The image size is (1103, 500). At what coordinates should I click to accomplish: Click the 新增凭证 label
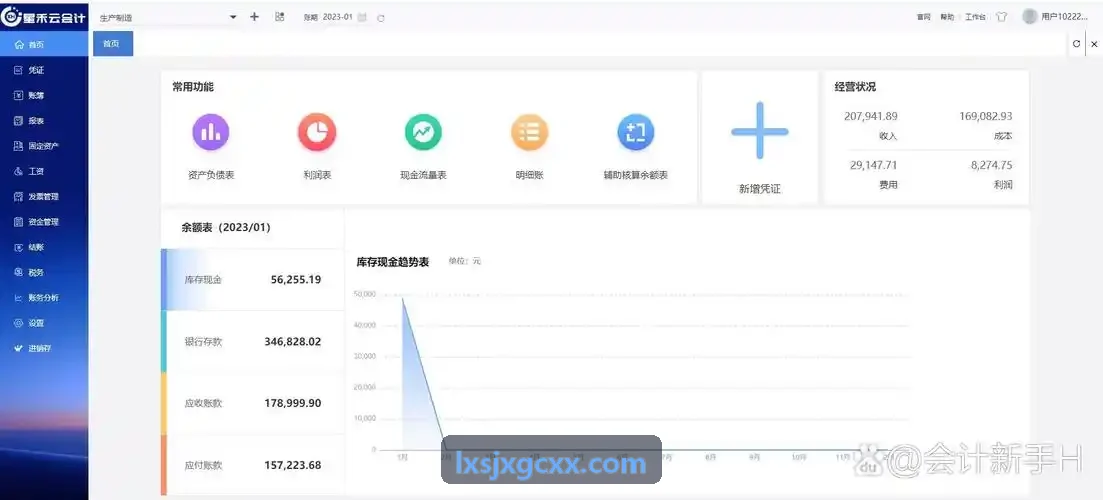(760, 188)
